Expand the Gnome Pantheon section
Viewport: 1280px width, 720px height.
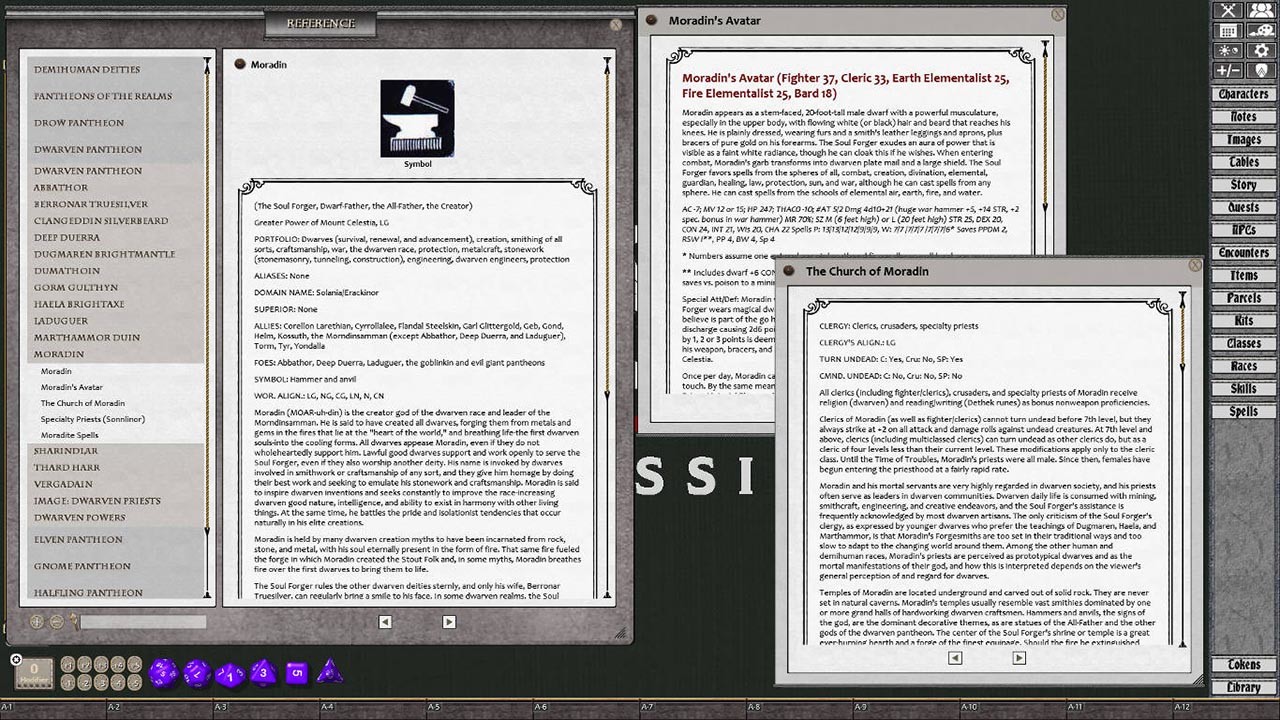tap(81, 566)
